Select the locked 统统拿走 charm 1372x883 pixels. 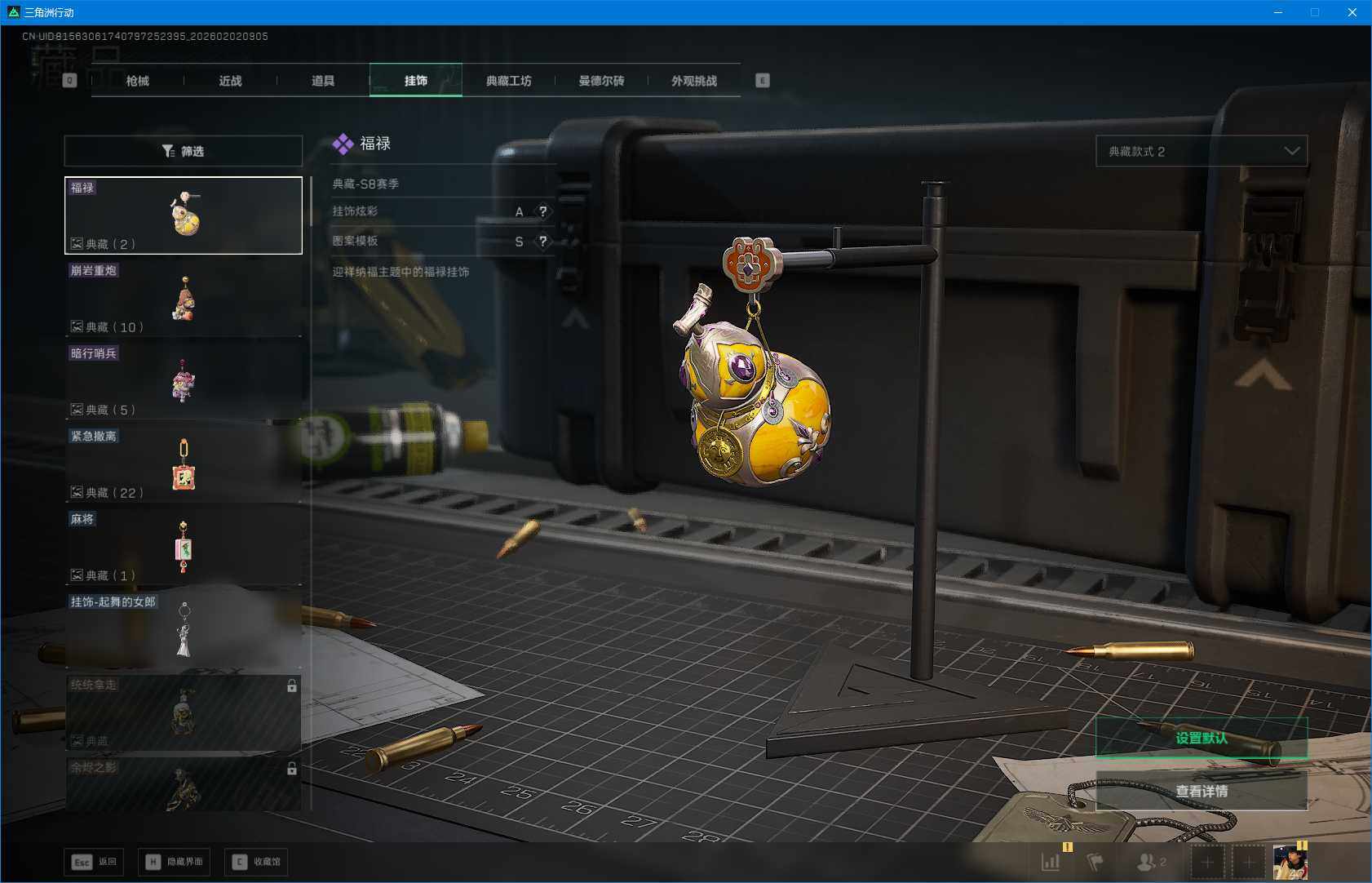tap(183, 712)
